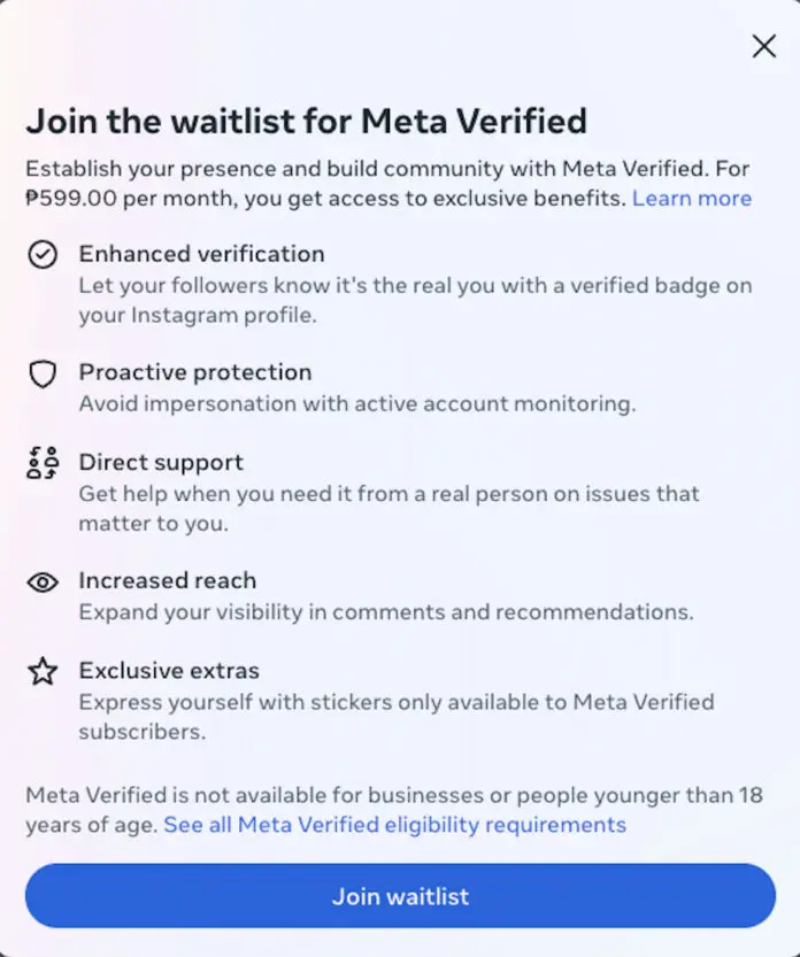Screen dimensions: 800x957
Task: Click the Direct support people icon
Action: (x=42, y=463)
